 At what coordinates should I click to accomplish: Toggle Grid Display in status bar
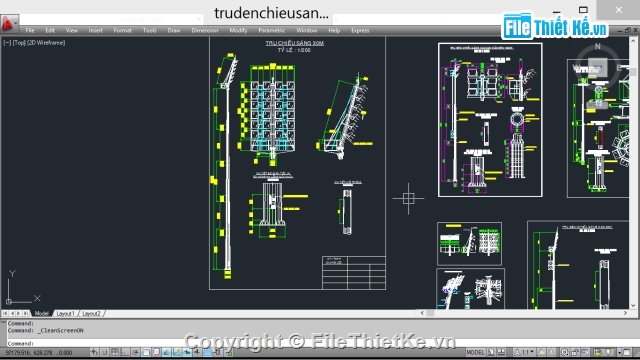tap(115, 352)
